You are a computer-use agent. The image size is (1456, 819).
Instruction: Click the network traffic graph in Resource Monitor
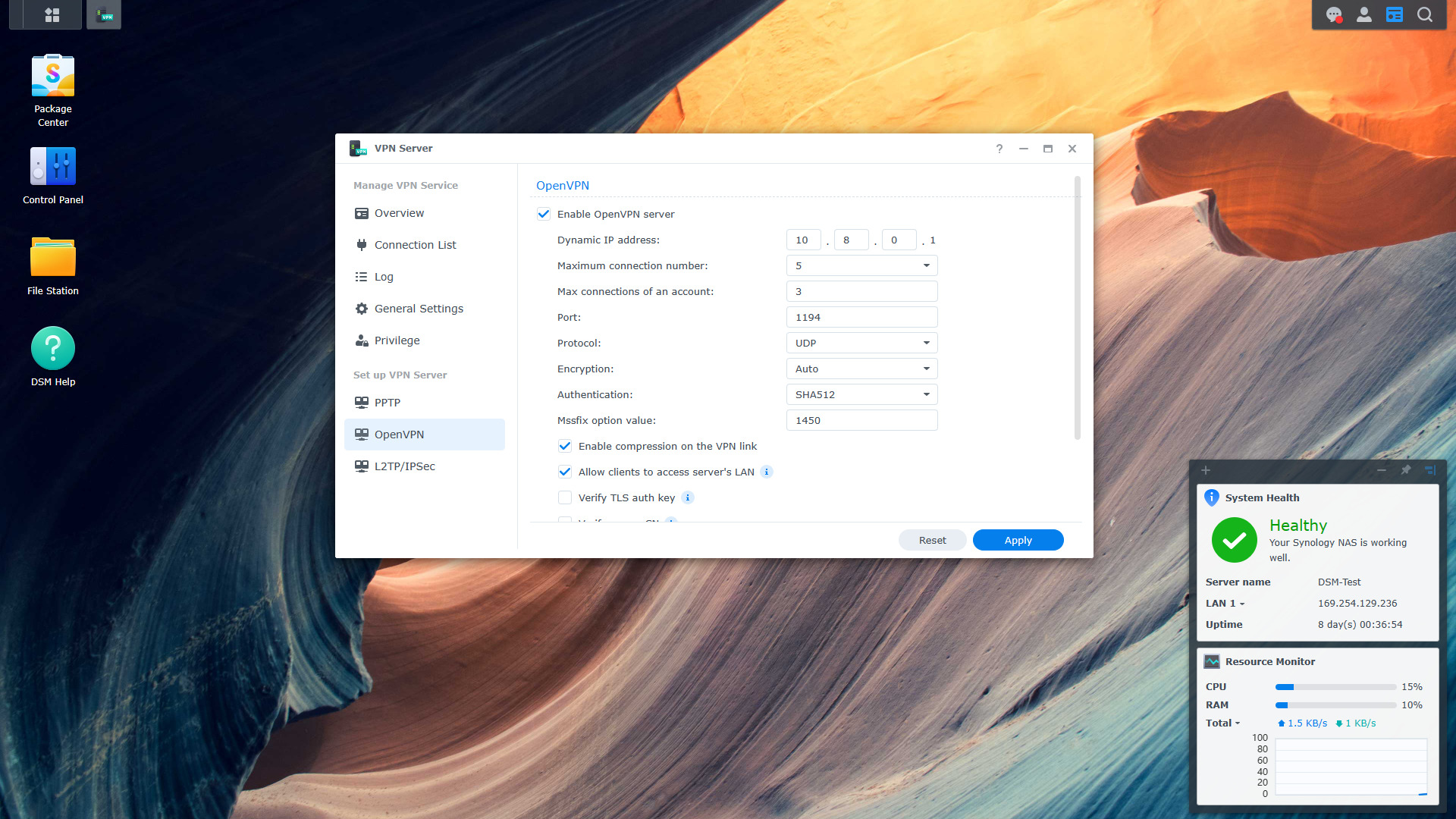pyautogui.click(x=1351, y=767)
